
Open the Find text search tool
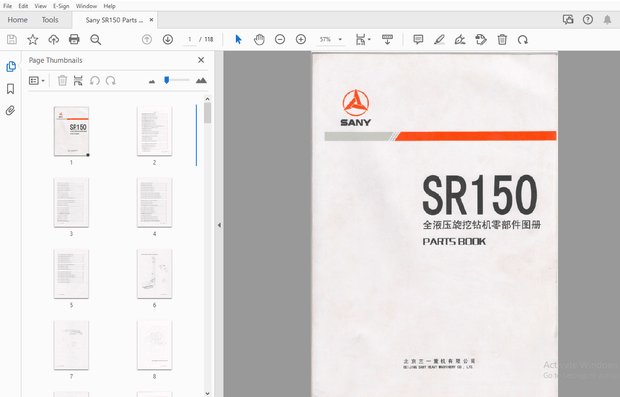(x=95, y=40)
